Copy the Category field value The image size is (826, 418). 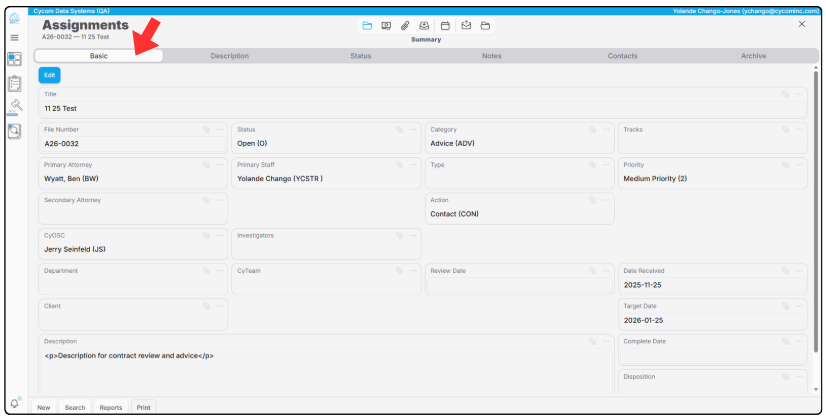[593, 129]
